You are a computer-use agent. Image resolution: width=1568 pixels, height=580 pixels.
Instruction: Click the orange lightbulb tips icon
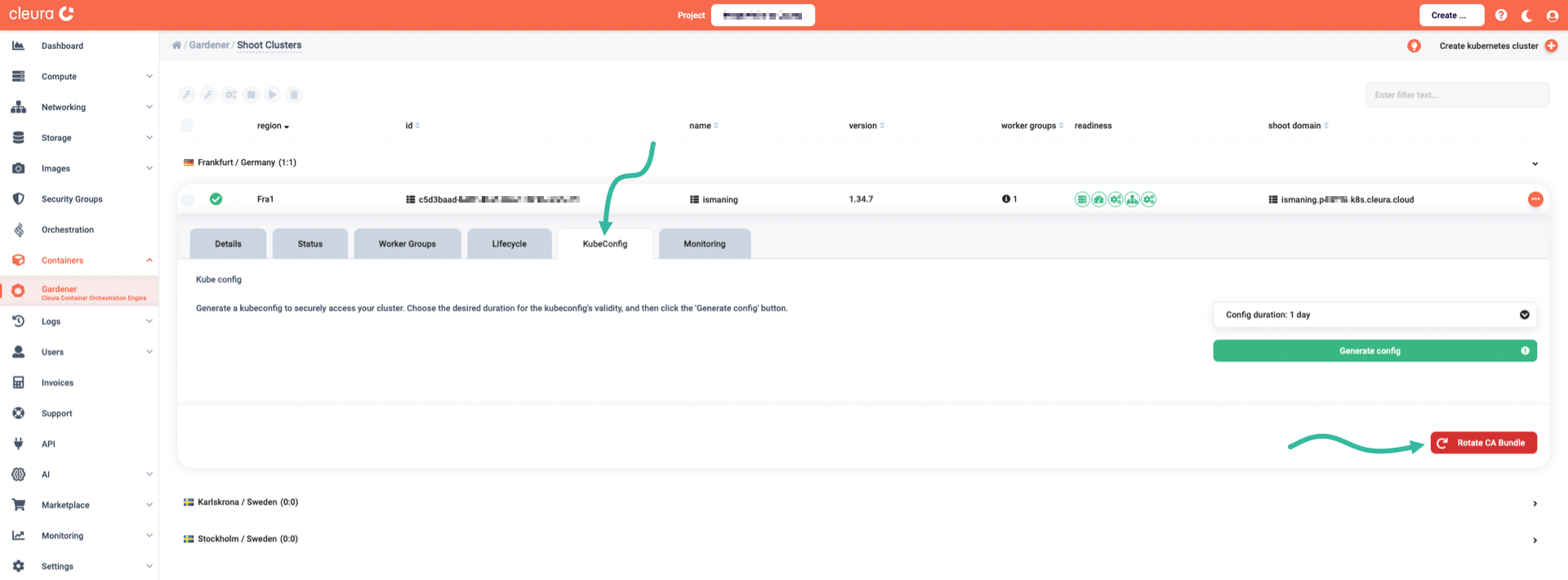pos(1414,46)
